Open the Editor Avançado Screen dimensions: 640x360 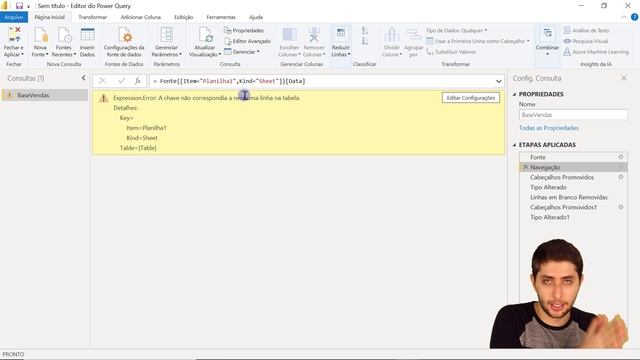(x=247, y=41)
